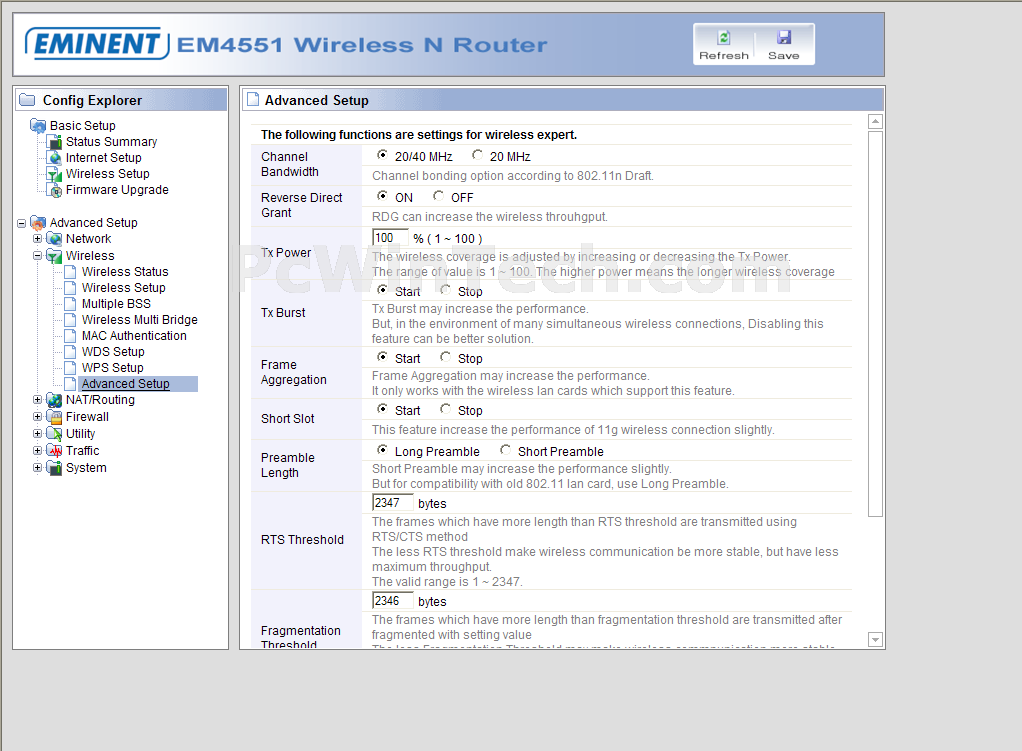Expand the Utility tree node
Screen dimensions: 1022x751
pyautogui.click(x=37, y=434)
